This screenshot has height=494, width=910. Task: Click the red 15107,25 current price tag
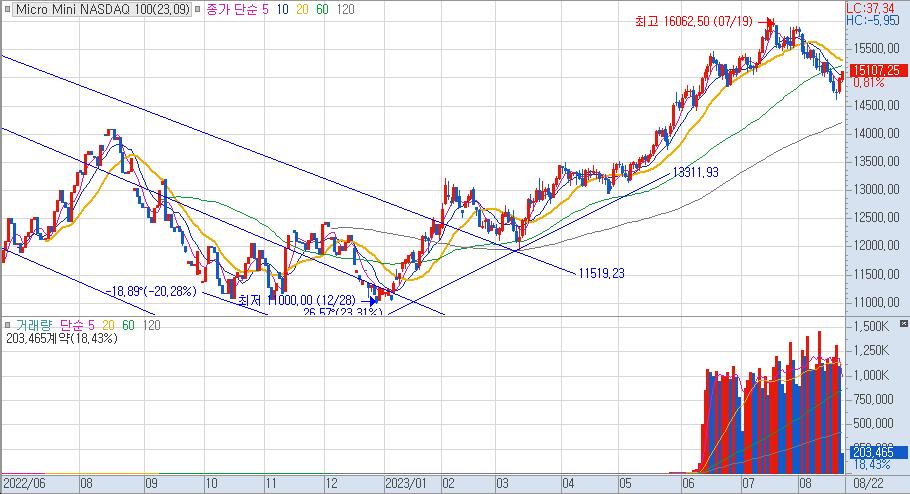878,70
